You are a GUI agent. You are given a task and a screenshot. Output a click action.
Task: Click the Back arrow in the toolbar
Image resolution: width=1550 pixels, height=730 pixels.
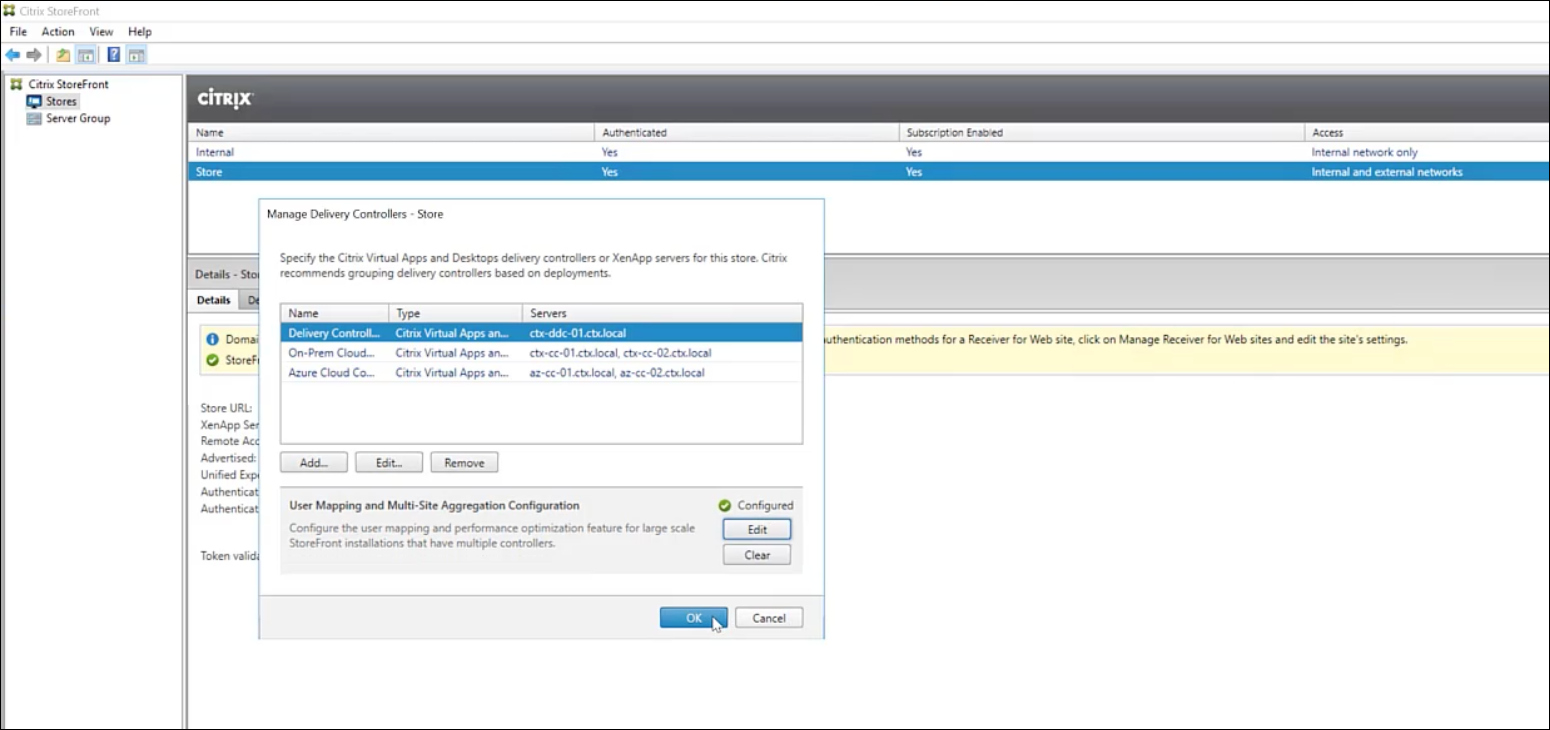pos(12,55)
